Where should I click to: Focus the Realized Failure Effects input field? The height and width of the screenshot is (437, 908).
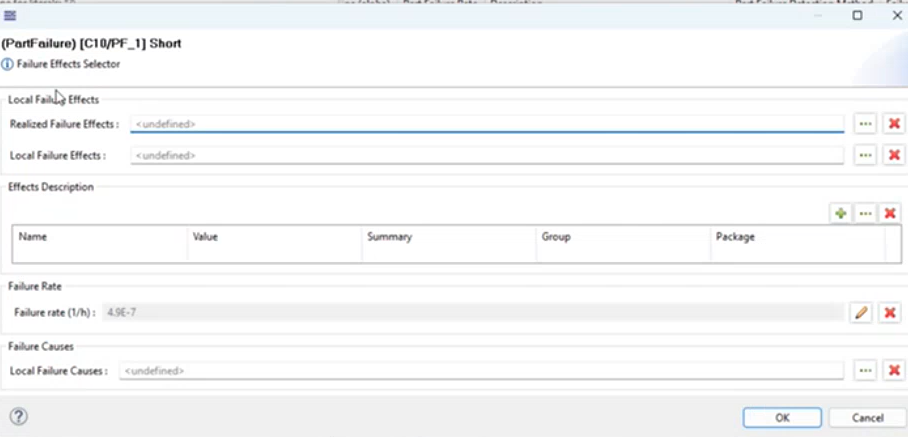[x=487, y=124]
